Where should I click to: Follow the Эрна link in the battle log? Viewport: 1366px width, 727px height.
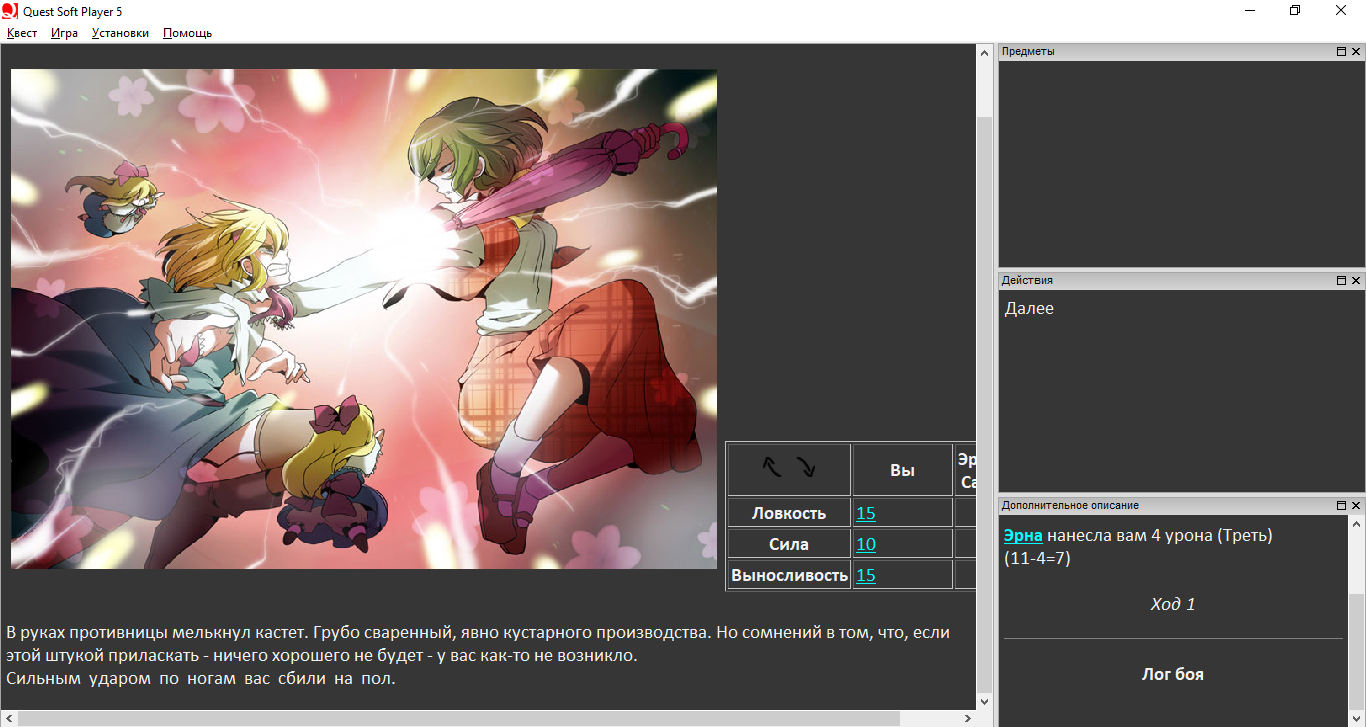pyautogui.click(x=1023, y=536)
